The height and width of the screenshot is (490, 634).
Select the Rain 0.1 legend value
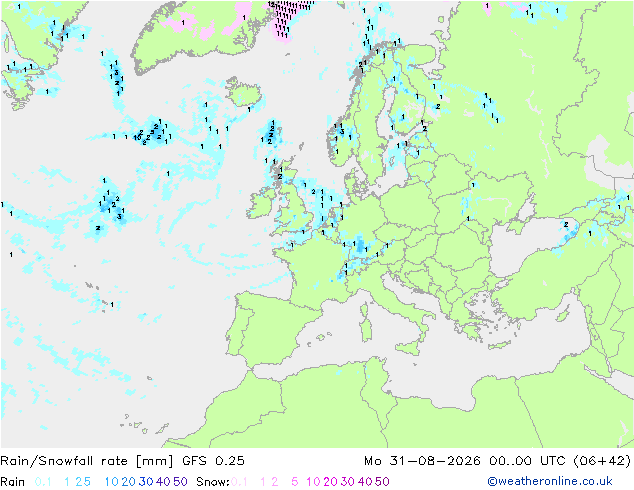click(x=43, y=482)
